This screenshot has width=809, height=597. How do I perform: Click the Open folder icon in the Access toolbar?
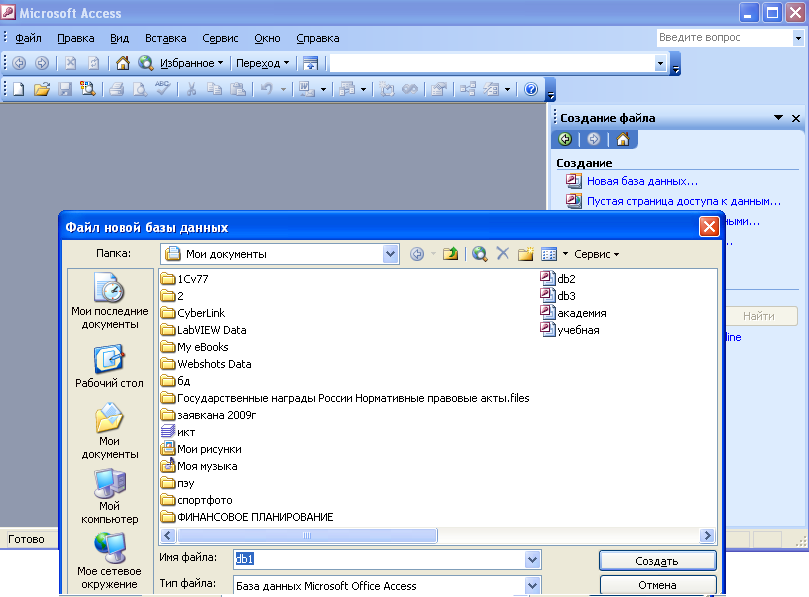(42, 89)
